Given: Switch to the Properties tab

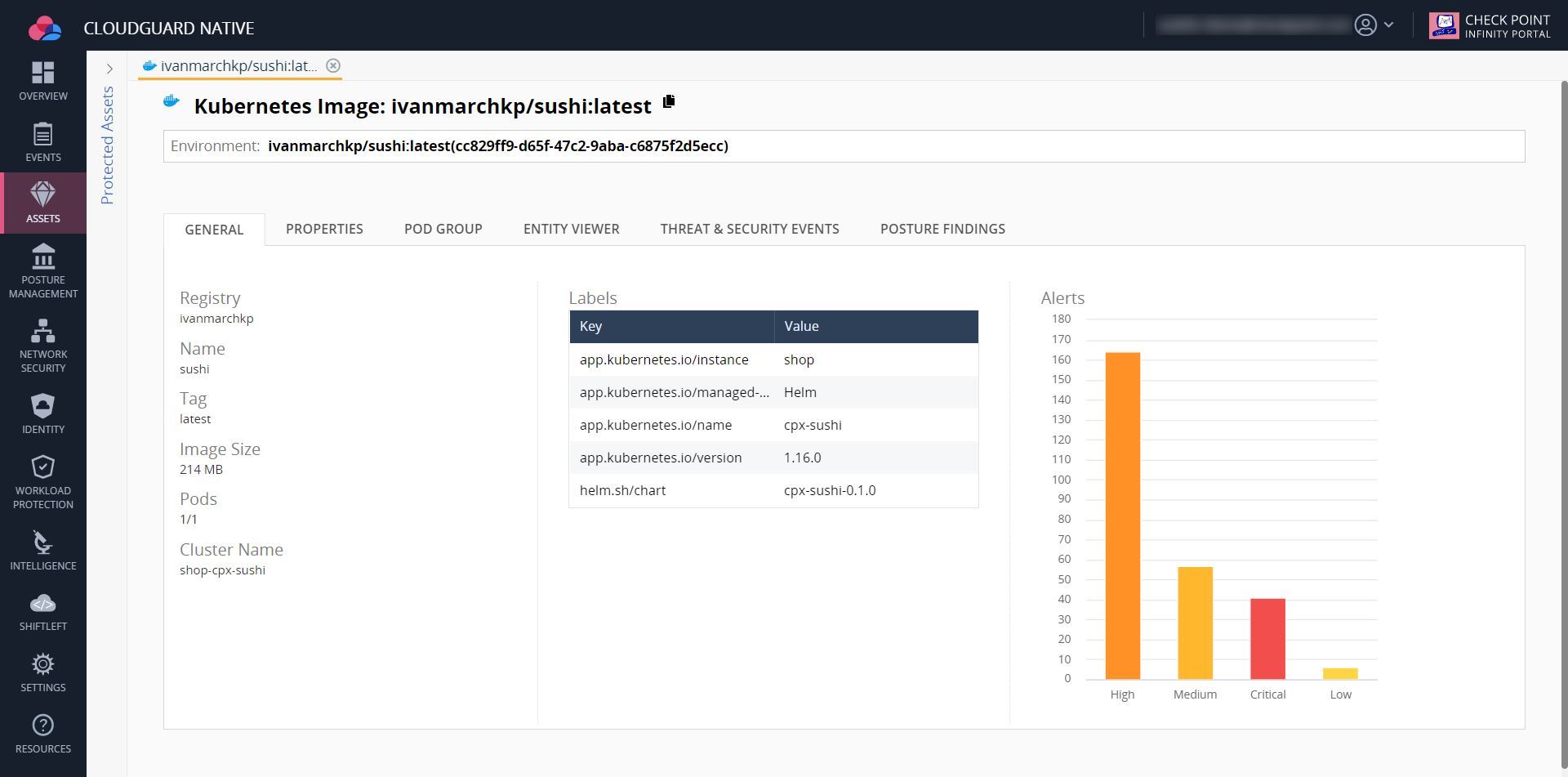Looking at the screenshot, I should point(324,229).
